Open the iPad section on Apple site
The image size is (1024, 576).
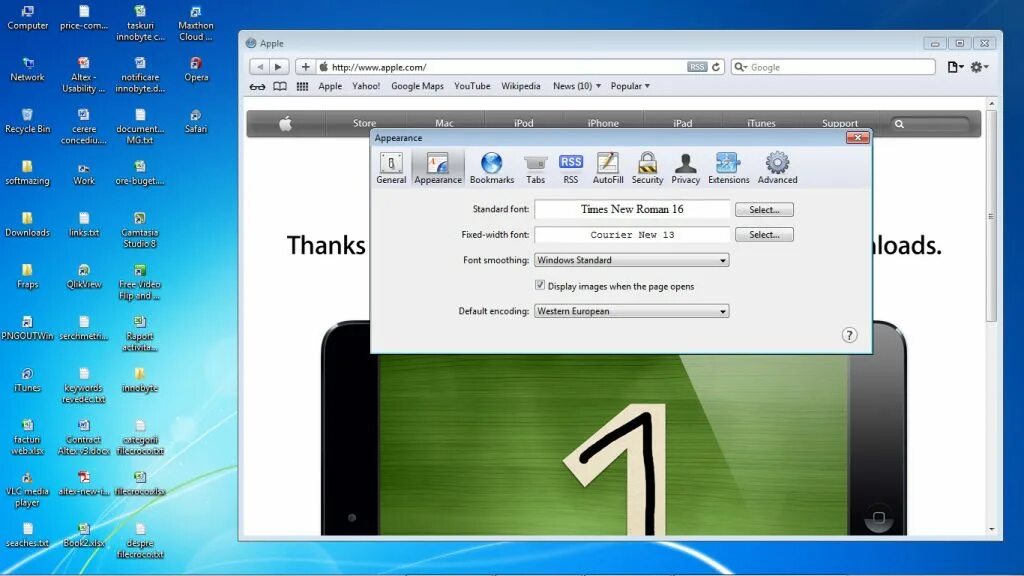[682, 123]
